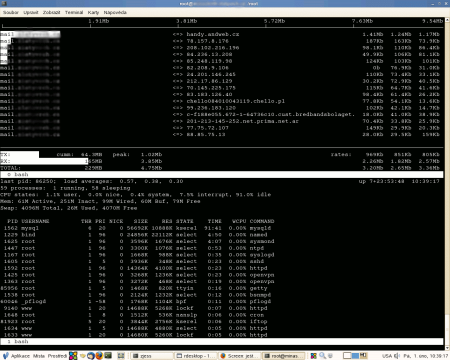Switch to the zjess taskbar window
The image size is (450, 360).
152,356
